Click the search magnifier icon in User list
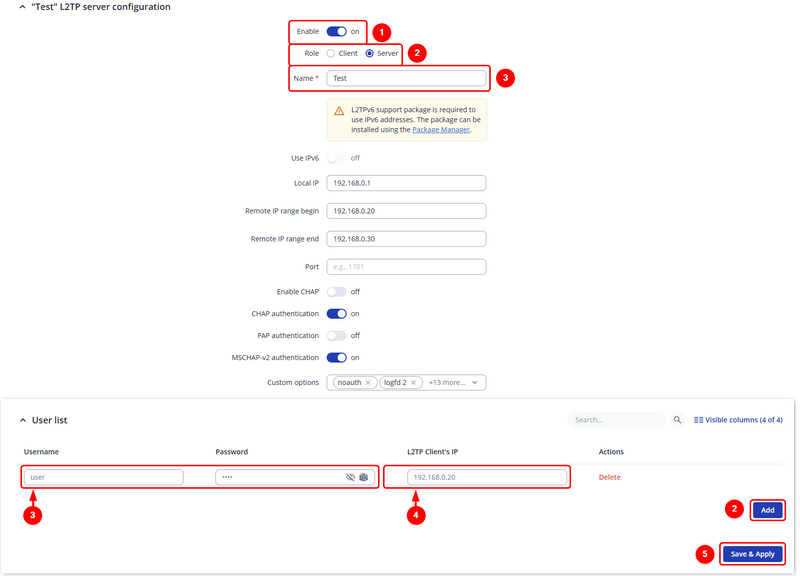This screenshot has width=800, height=576. pos(678,421)
